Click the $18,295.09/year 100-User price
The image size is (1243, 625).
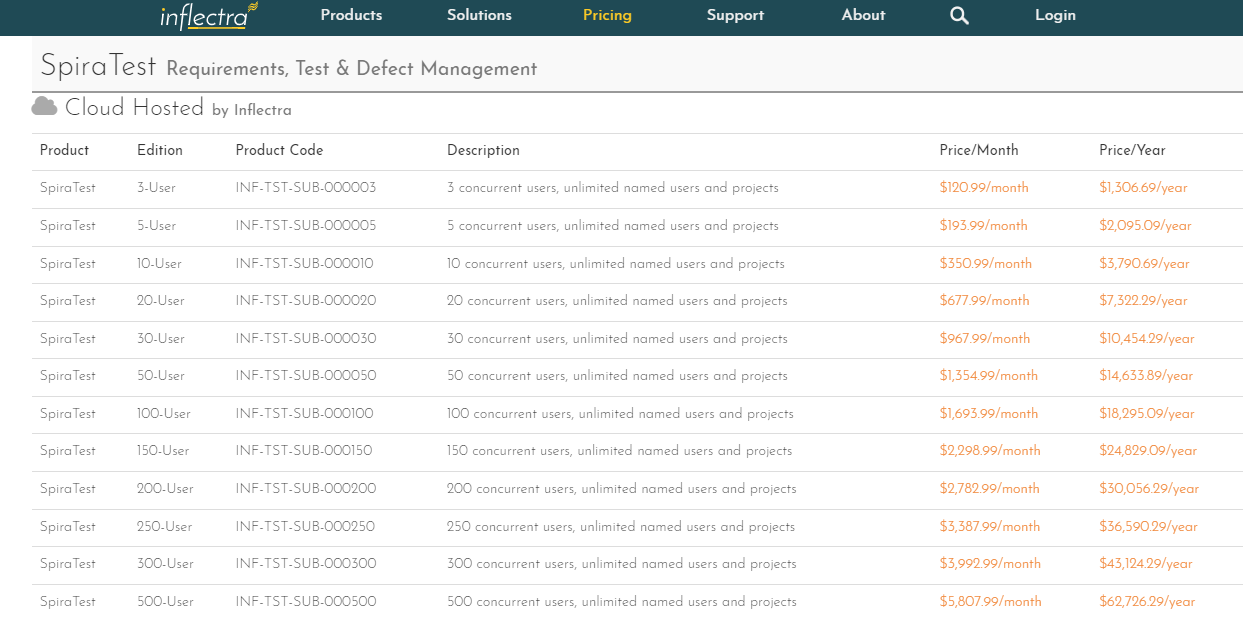point(1147,414)
